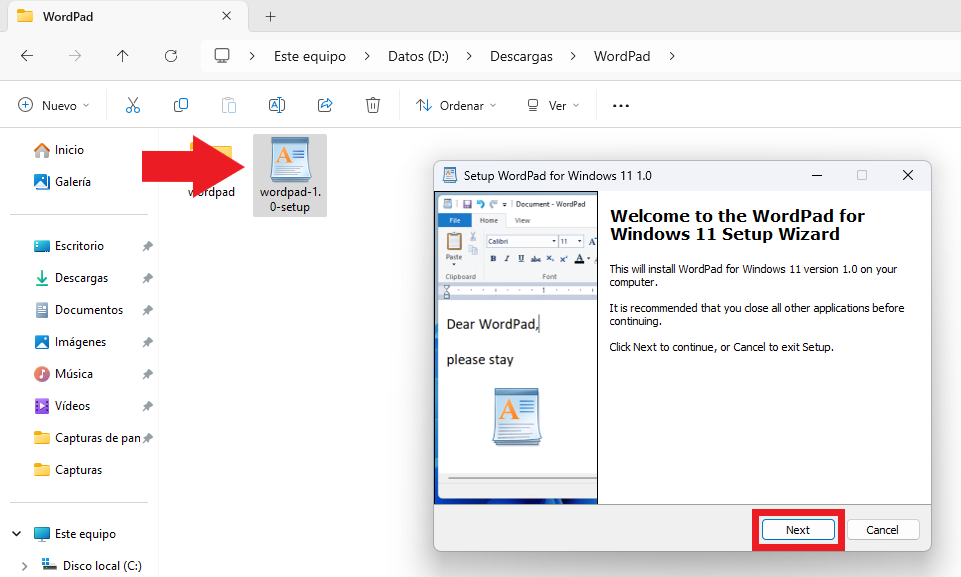Click the Welcome to WordPad Setup Wizard heading

point(737,225)
